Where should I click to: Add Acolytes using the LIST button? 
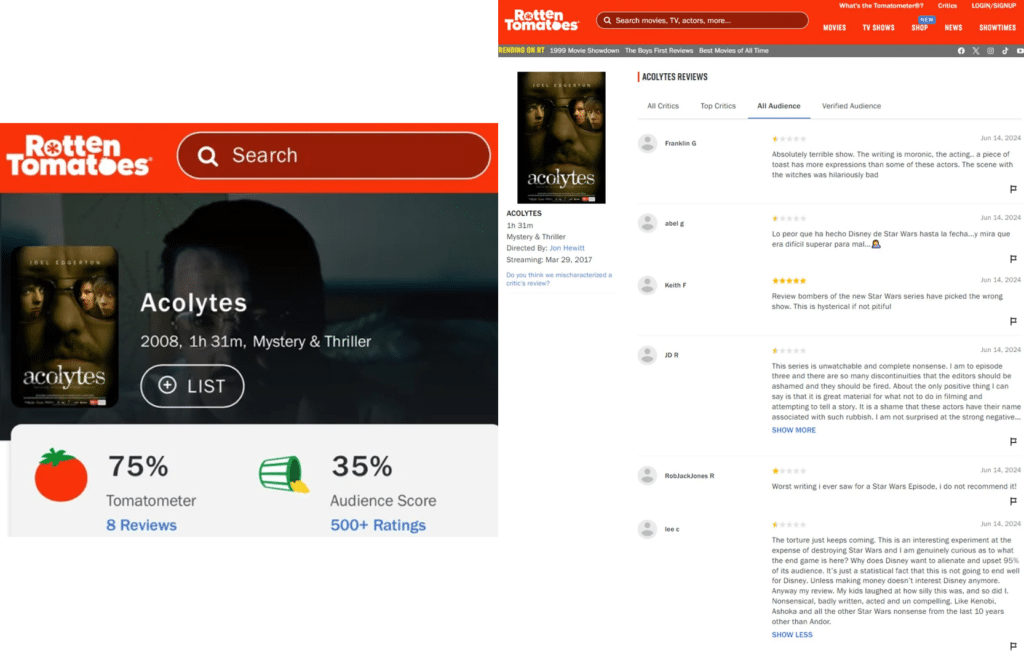point(193,386)
